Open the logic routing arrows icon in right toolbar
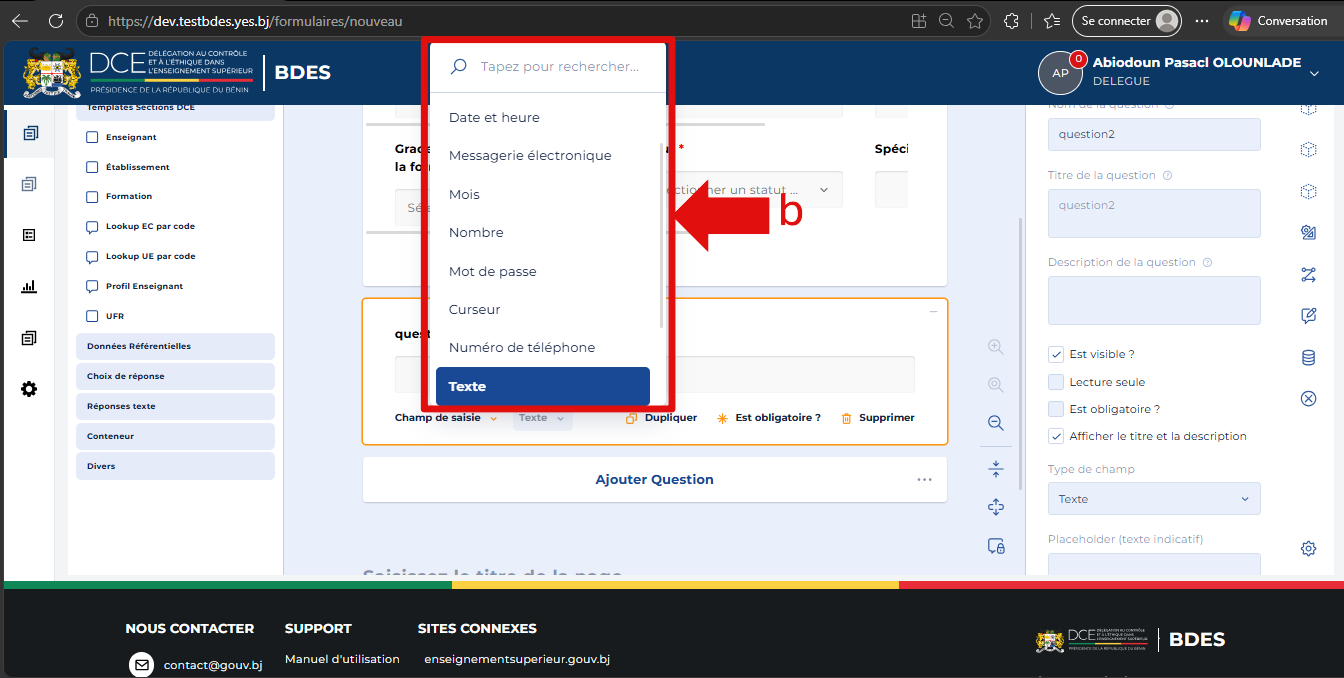 (1308, 274)
